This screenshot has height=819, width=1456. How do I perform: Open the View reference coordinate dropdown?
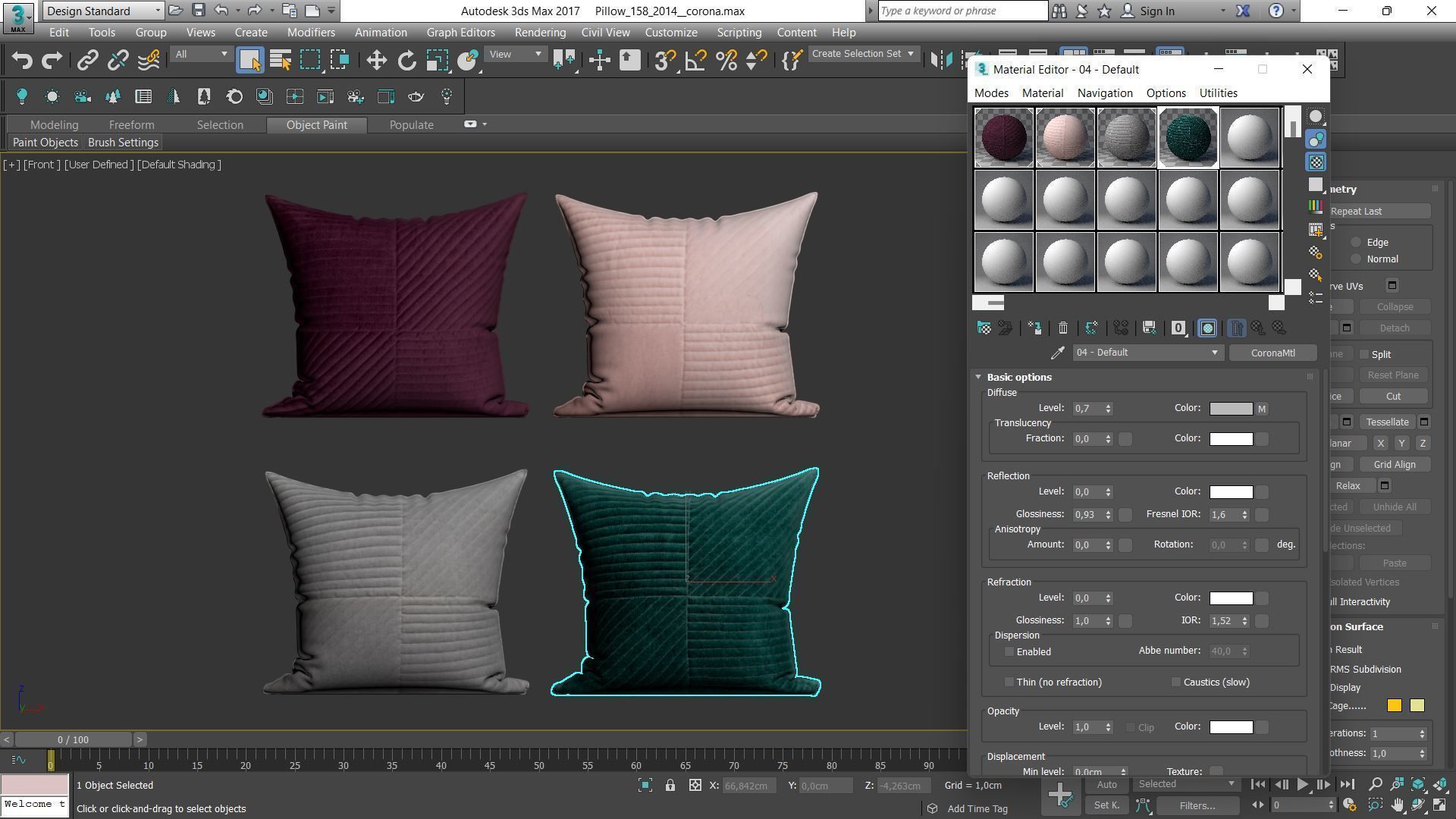(x=515, y=54)
